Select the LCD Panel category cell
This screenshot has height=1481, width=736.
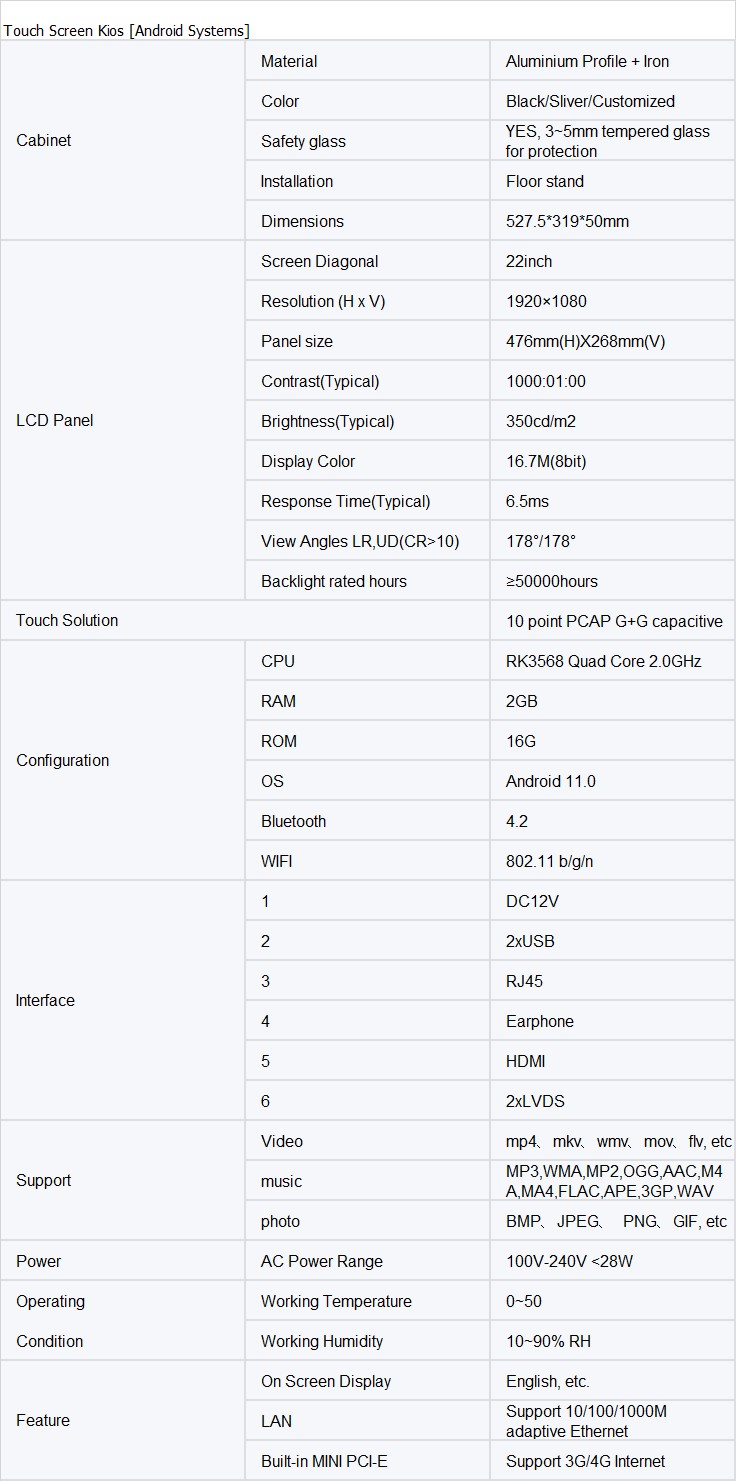click(x=55, y=421)
